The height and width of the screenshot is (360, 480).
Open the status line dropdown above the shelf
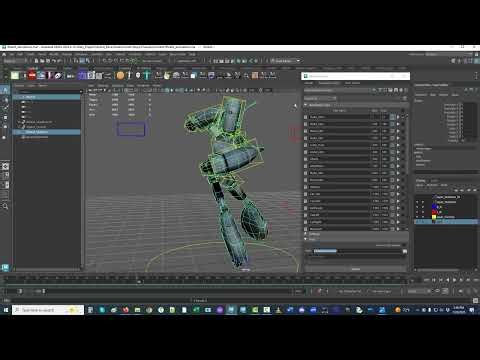tap(285, 61)
